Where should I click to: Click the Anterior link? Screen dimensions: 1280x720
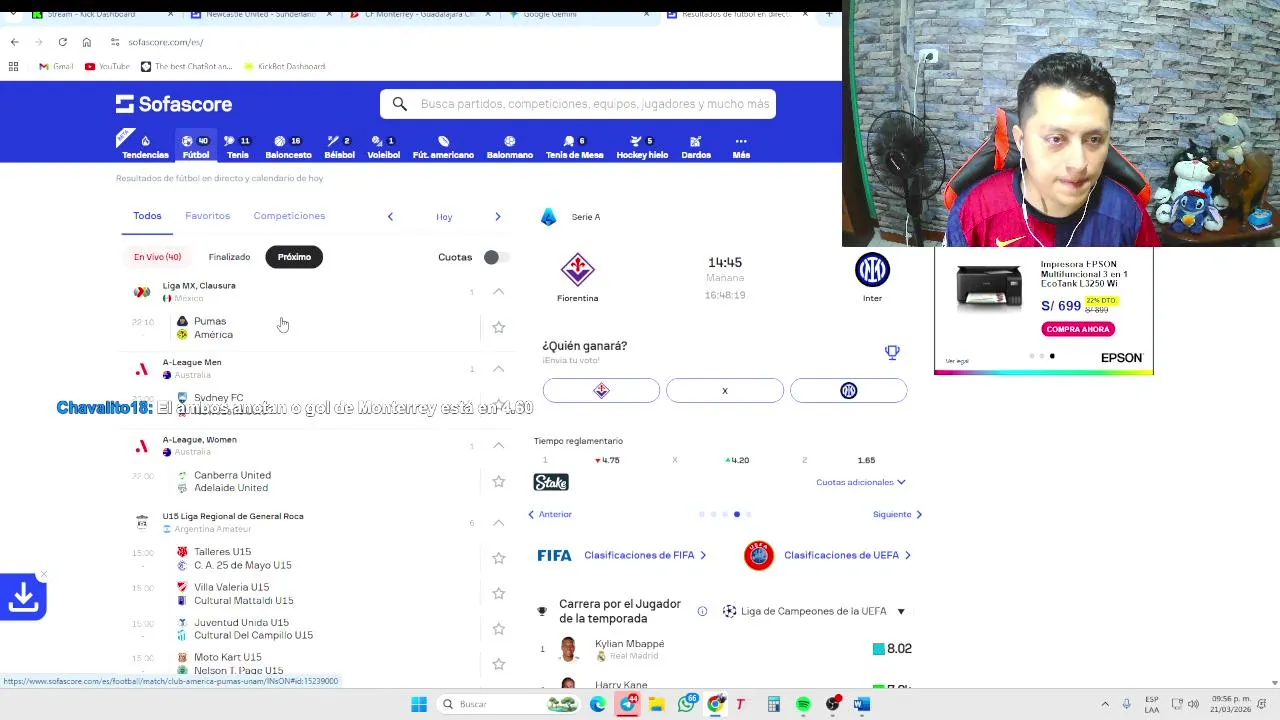click(550, 514)
